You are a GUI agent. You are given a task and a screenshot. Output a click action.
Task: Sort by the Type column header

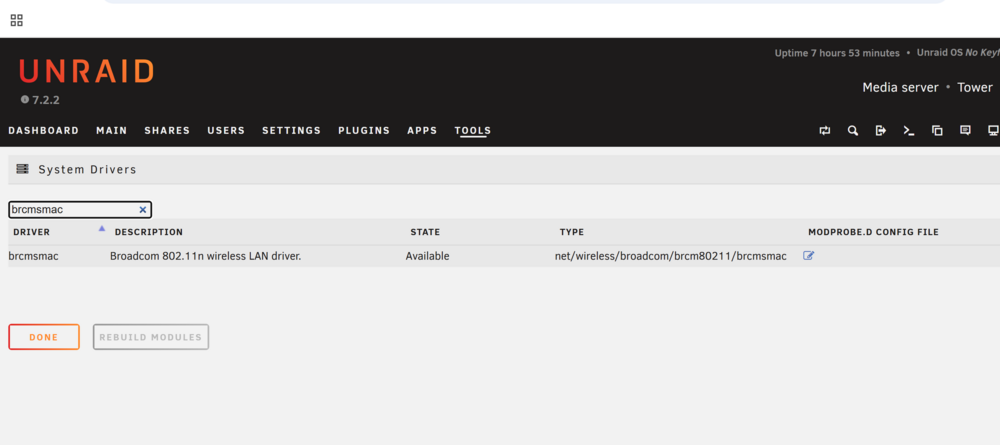pos(571,232)
